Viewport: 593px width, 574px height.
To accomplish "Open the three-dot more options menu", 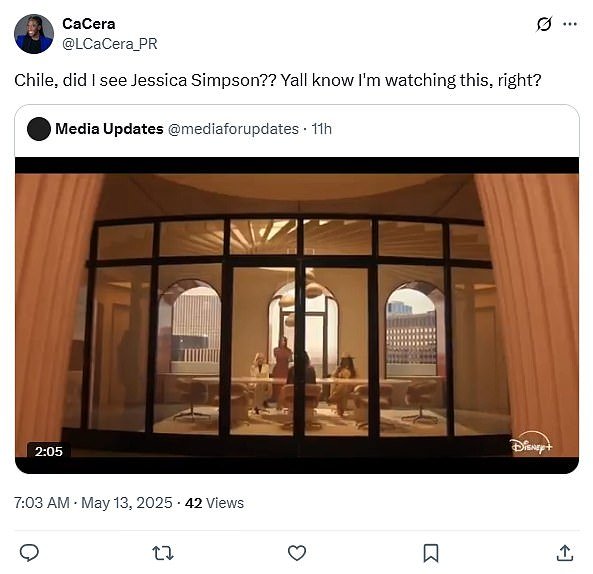I will (x=570, y=24).
